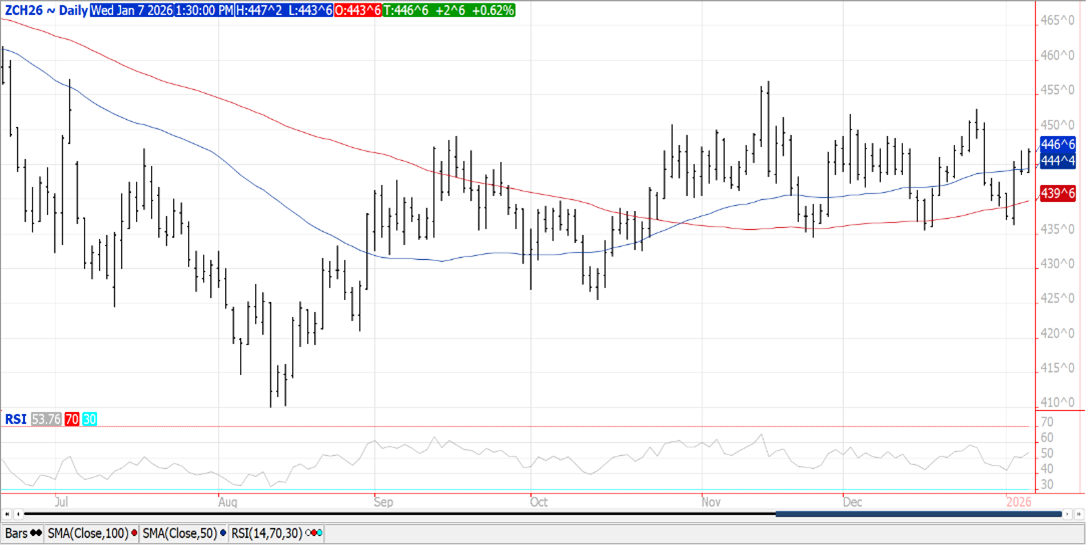Click the blue dot beside SMA(Close,50)
1086x545 pixels.
[x=222, y=534]
